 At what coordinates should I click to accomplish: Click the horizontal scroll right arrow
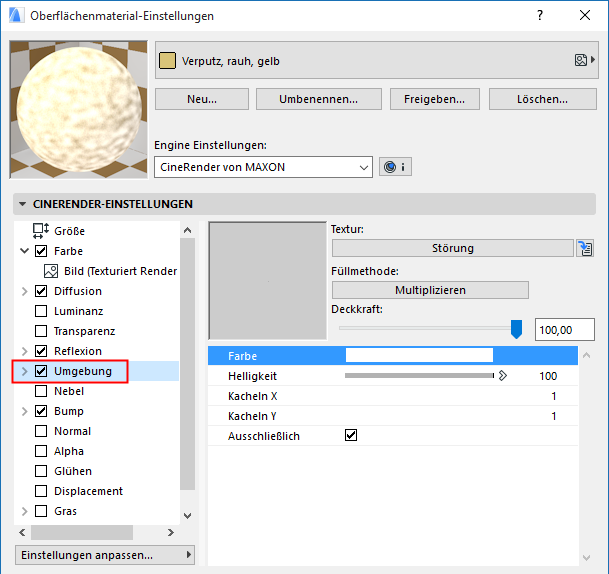click(171, 532)
